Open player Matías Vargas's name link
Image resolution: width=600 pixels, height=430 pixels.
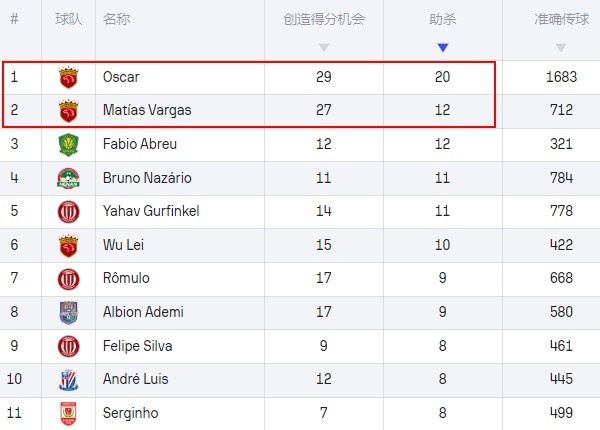146,110
